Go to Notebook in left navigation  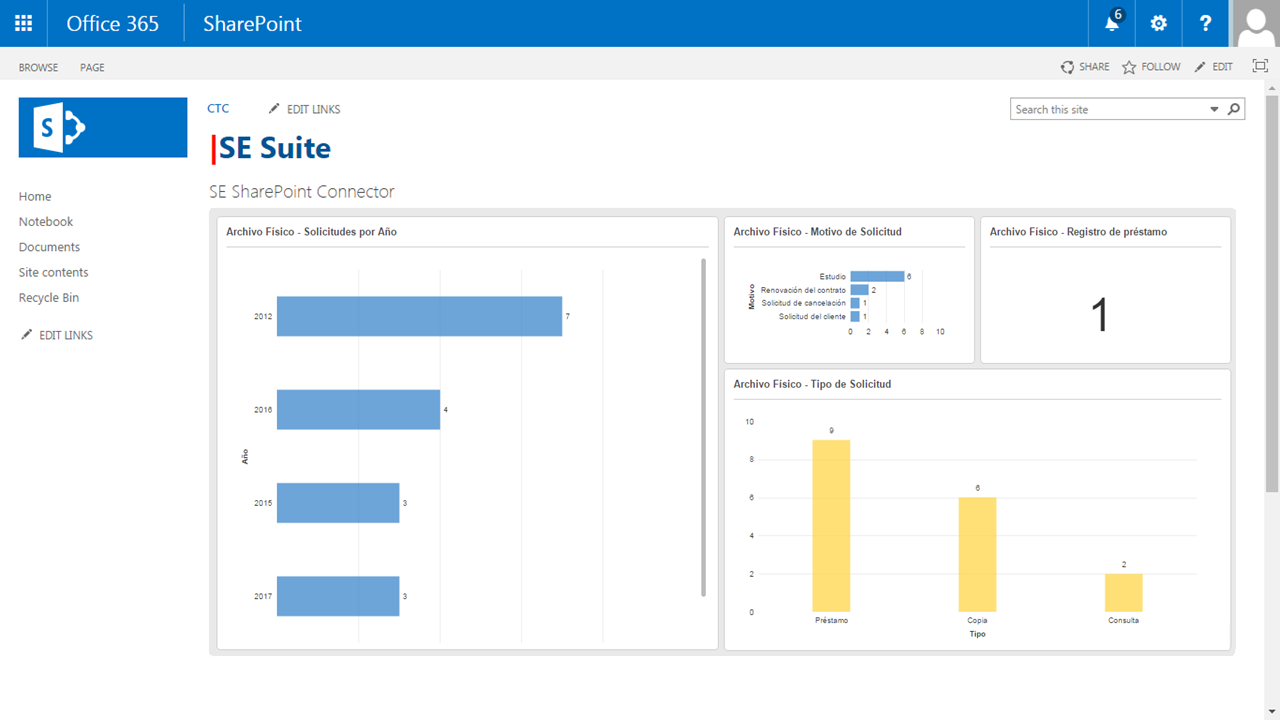pyautogui.click(x=46, y=222)
